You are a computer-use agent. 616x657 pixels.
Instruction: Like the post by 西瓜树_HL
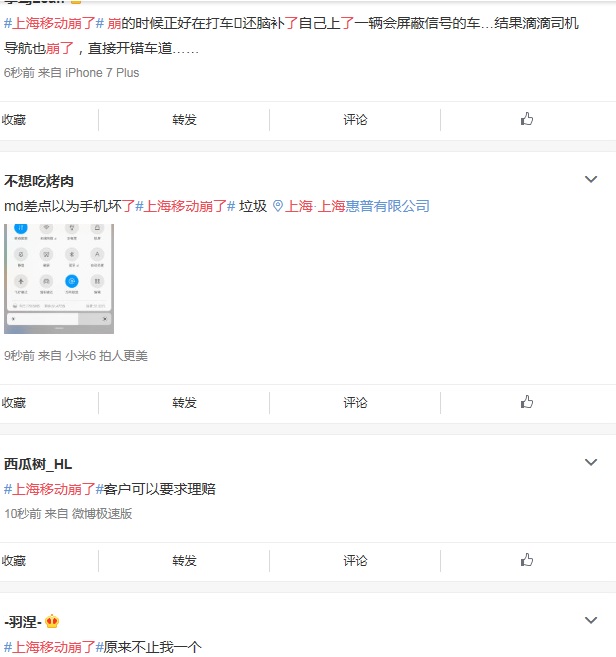point(527,560)
